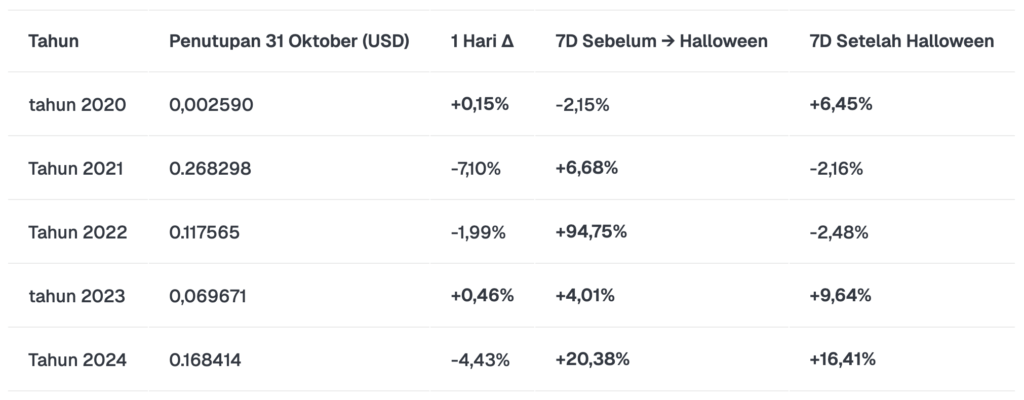Click the +94,75% value
The image size is (1024, 400).
click(590, 232)
